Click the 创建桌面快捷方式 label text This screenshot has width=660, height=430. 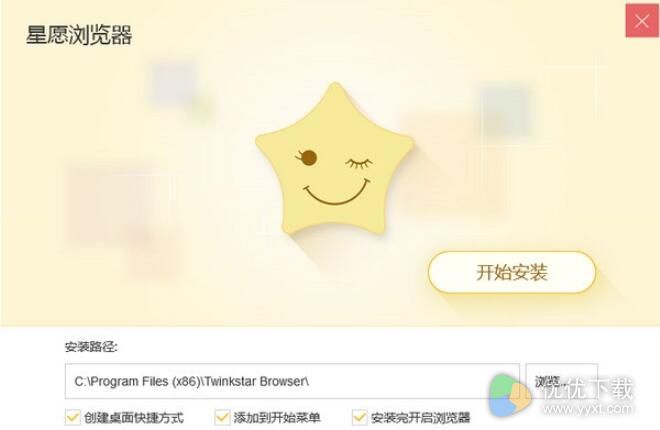point(134,418)
